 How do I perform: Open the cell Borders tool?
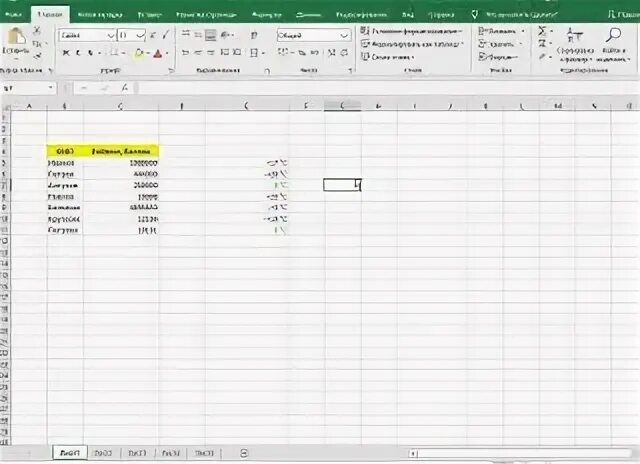point(115,53)
